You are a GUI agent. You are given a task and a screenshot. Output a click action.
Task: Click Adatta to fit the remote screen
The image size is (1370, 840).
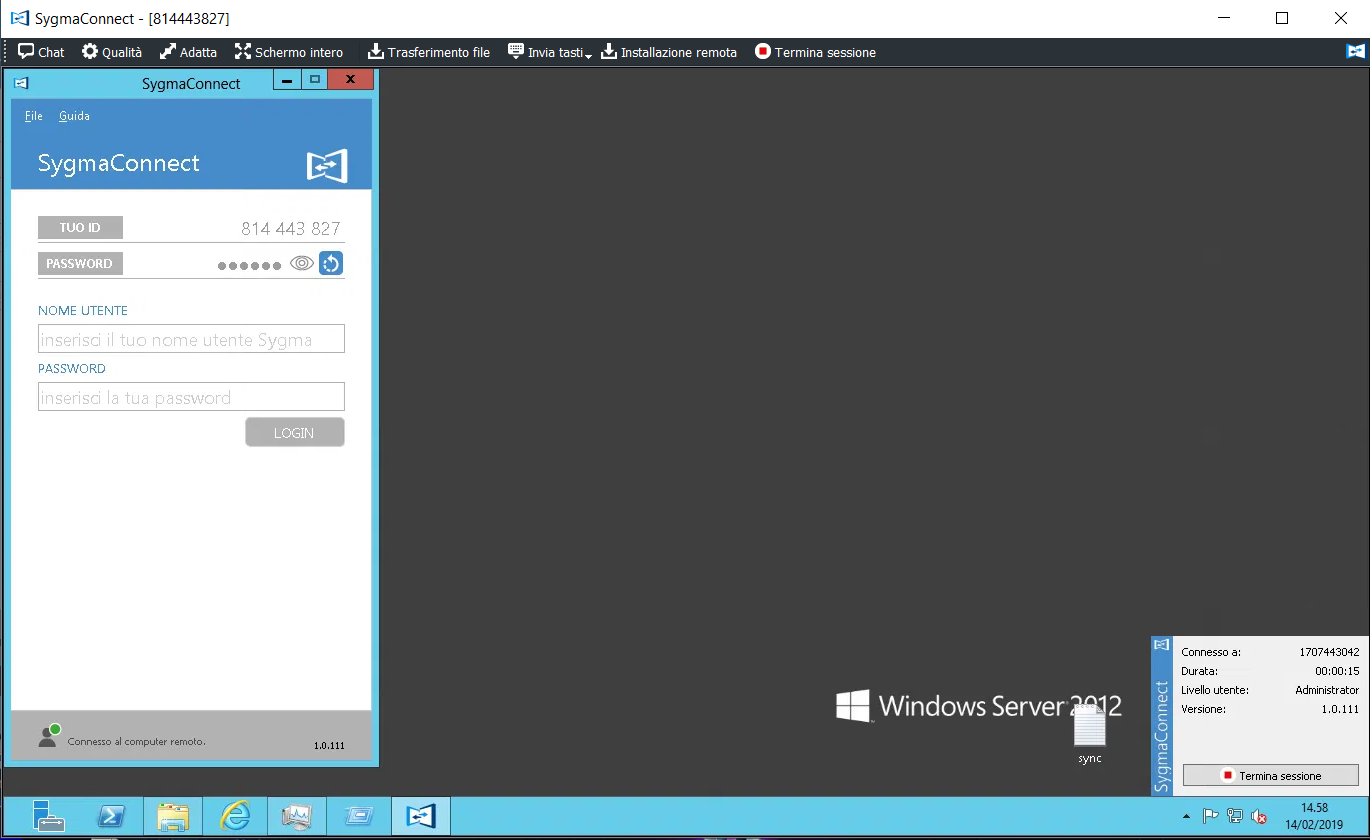coord(188,52)
